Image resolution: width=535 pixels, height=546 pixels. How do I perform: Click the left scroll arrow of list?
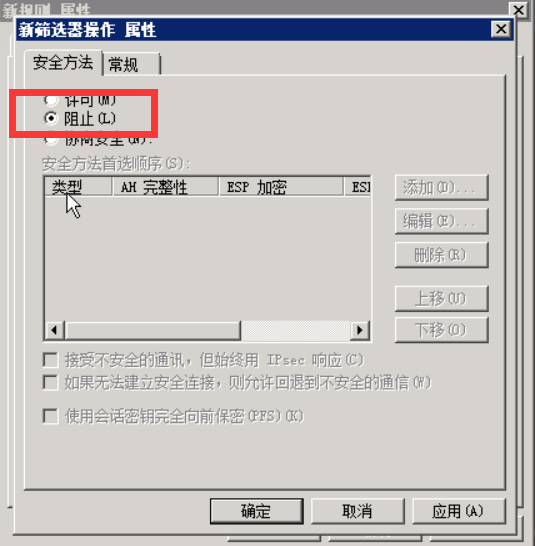coord(54,330)
